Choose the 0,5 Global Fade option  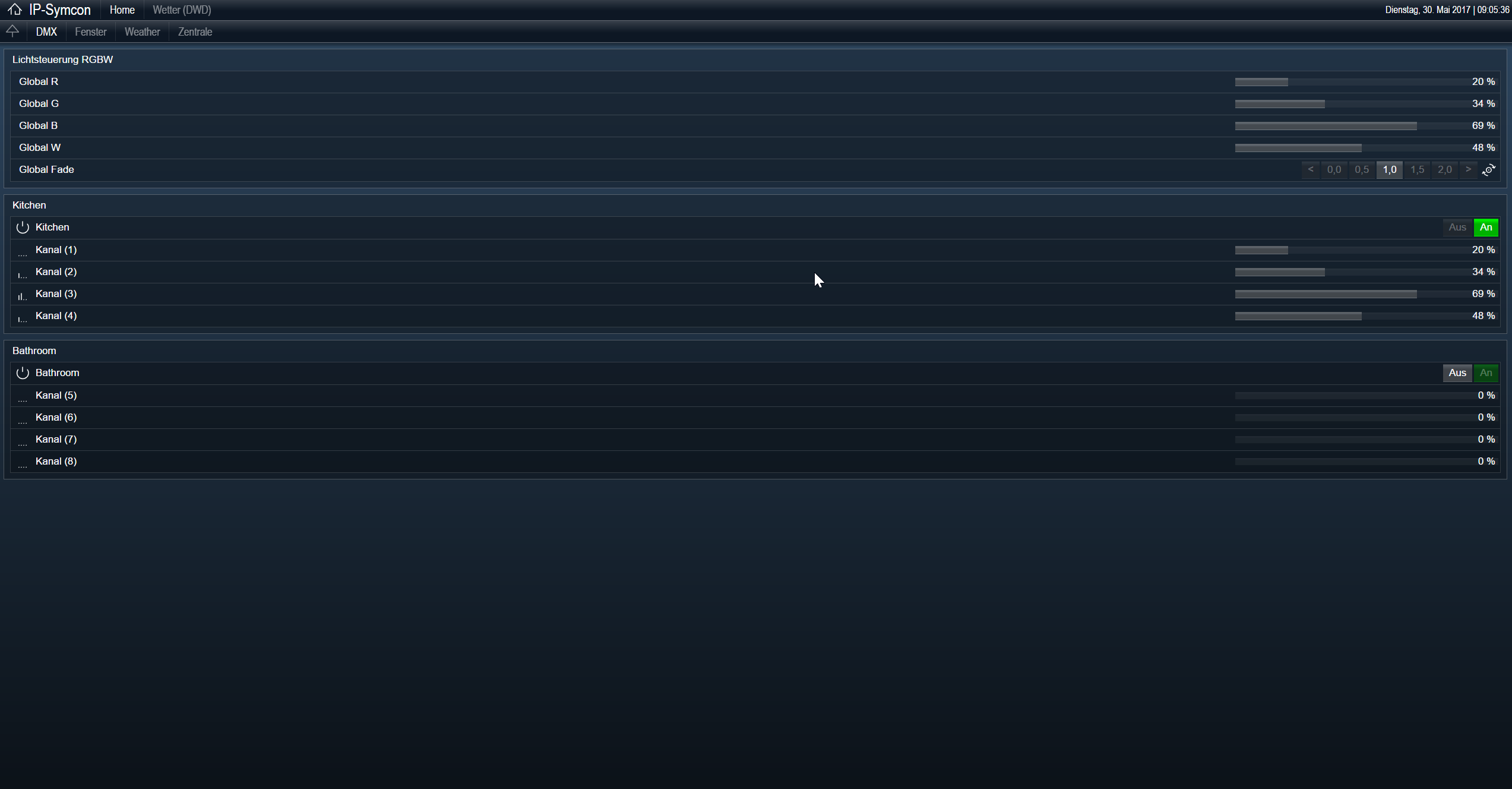click(x=1362, y=169)
